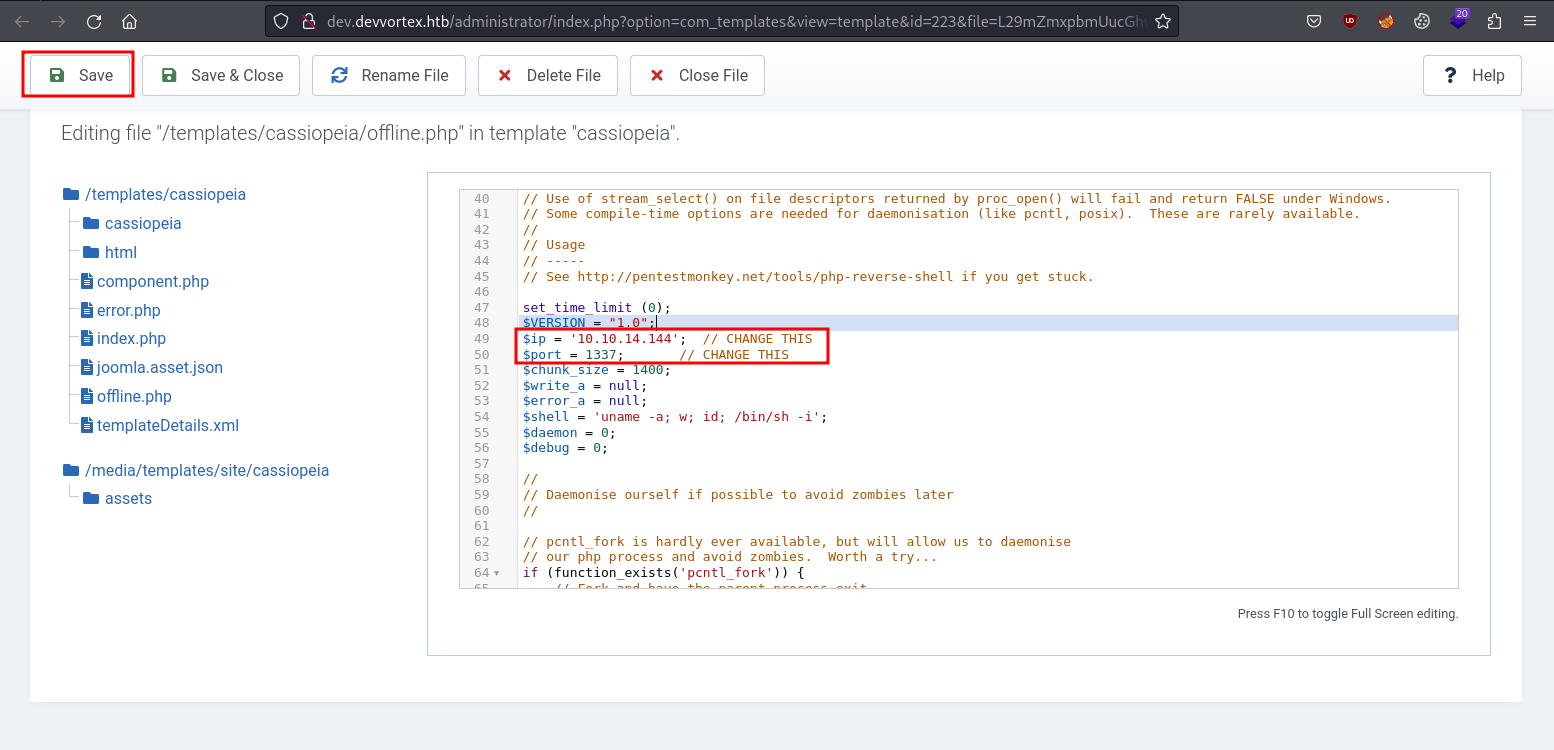Click the red X icon in Close File
The height and width of the screenshot is (750, 1554).
[x=657, y=75]
